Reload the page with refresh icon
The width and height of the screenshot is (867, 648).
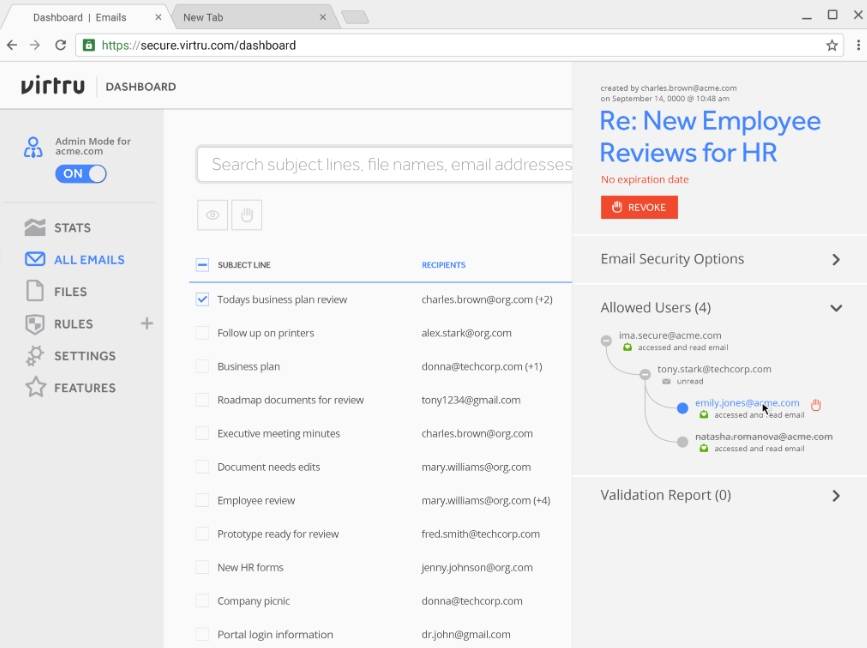click(60, 45)
